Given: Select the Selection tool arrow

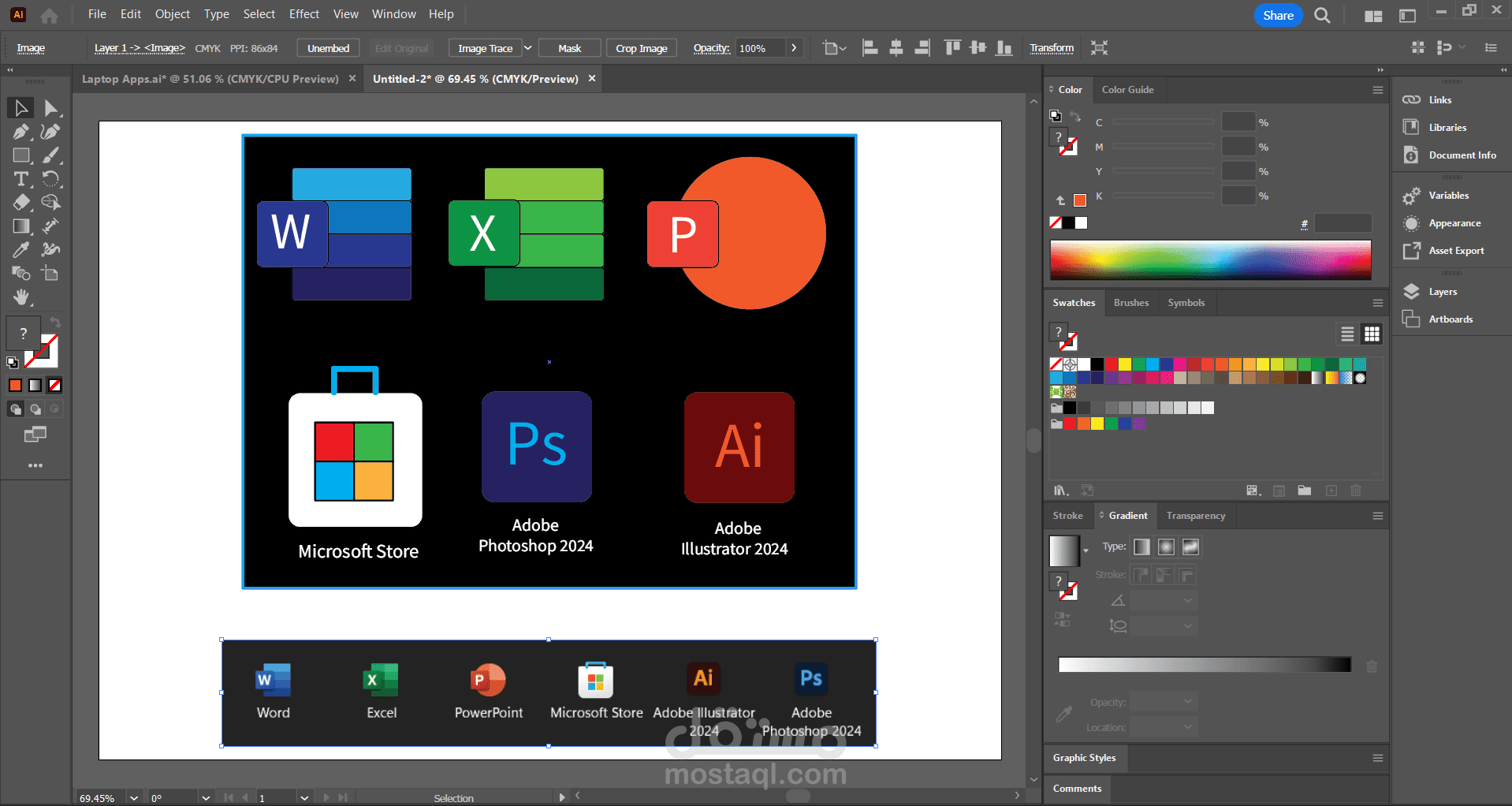Looking at the screenshot, I should click(21, 108).
